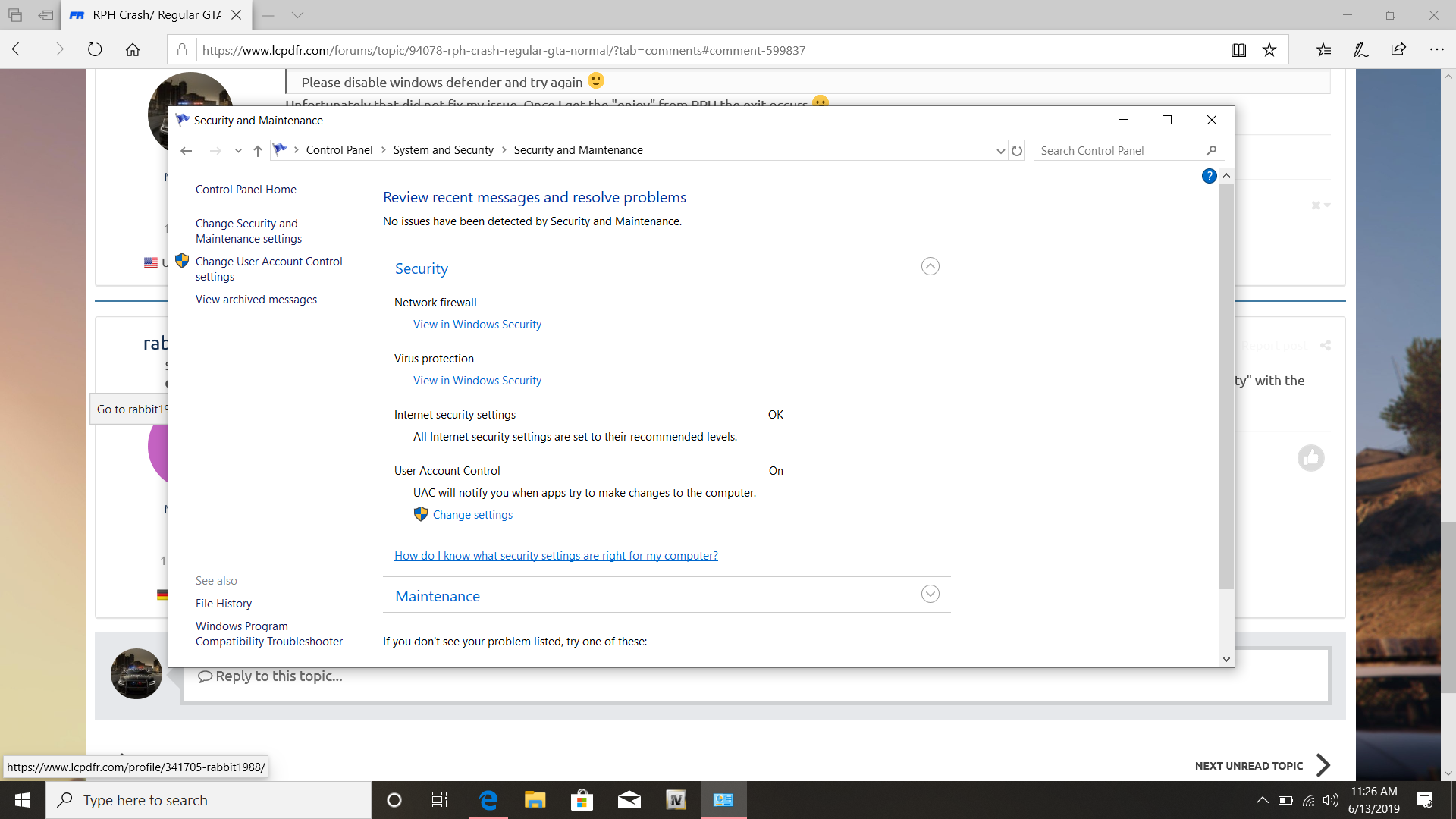
Task: Collapse the Security section
Action: click(930, 267)
